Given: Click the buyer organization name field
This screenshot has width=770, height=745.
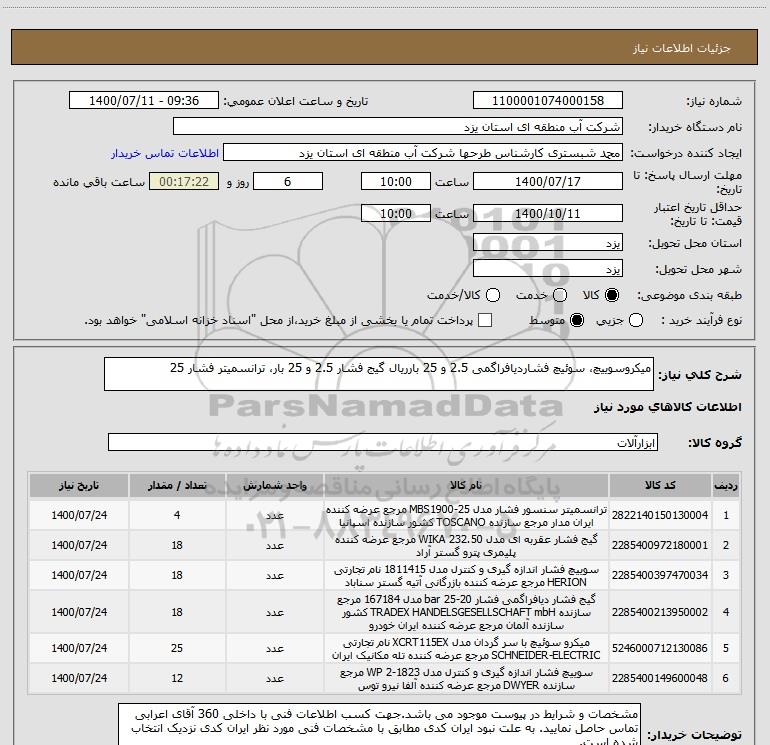Looking at the screenshot, I should [x=398, y=127].
